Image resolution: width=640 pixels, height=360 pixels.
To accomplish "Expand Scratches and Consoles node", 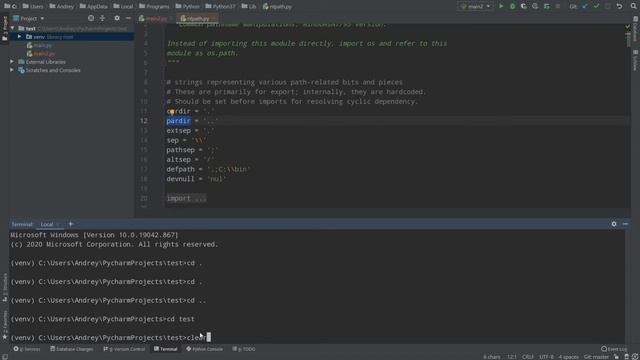I will point(12,70).
